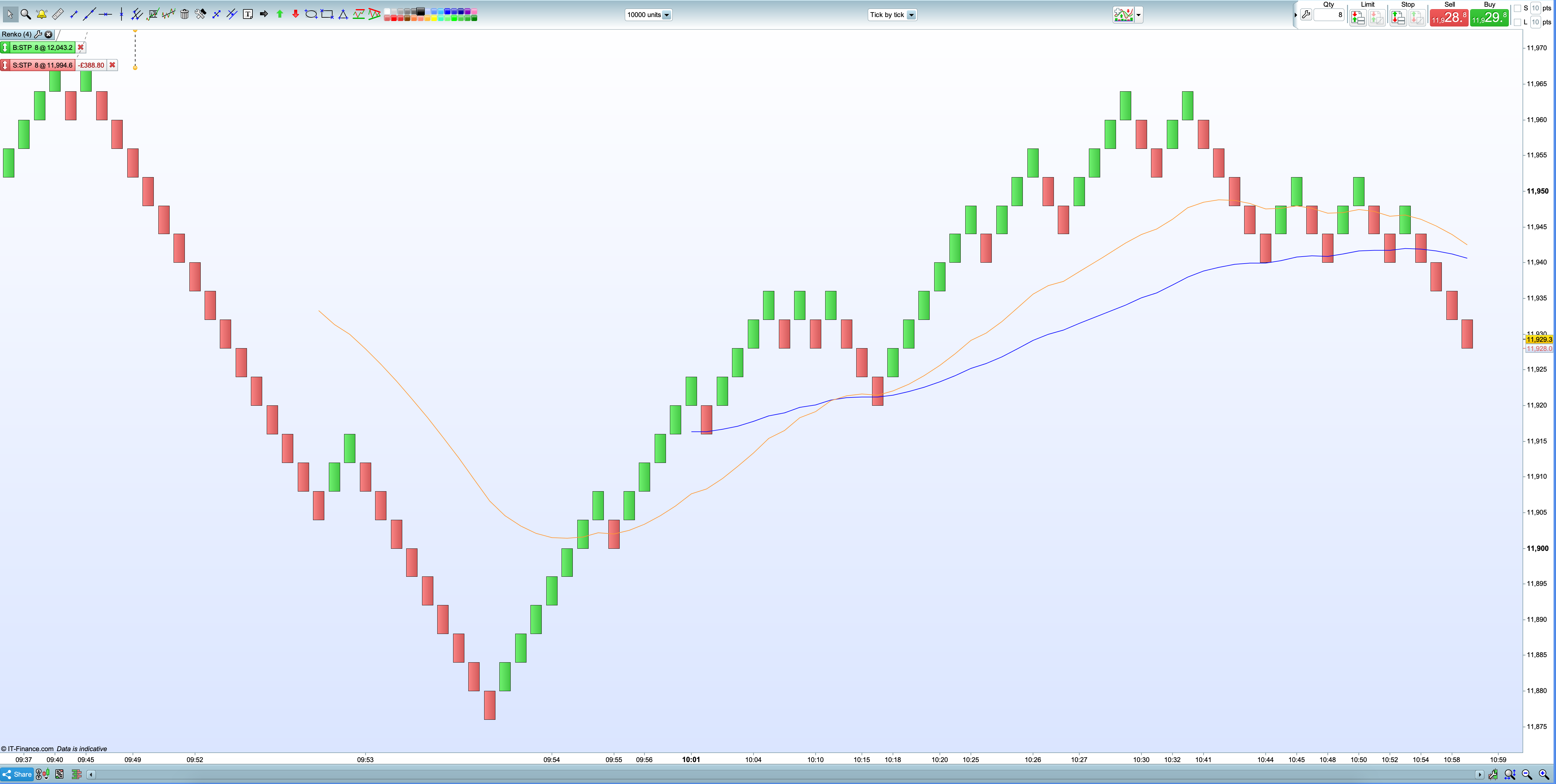Open the 10000 units dropdown
The image size is (1556, 784).
click(x=666, y=15)
